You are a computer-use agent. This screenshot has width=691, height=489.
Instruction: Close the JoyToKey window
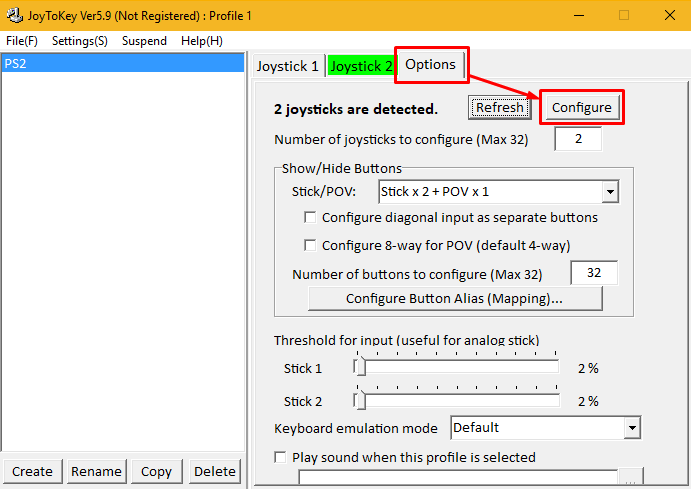pyautogui.click(x=670, y=15)
